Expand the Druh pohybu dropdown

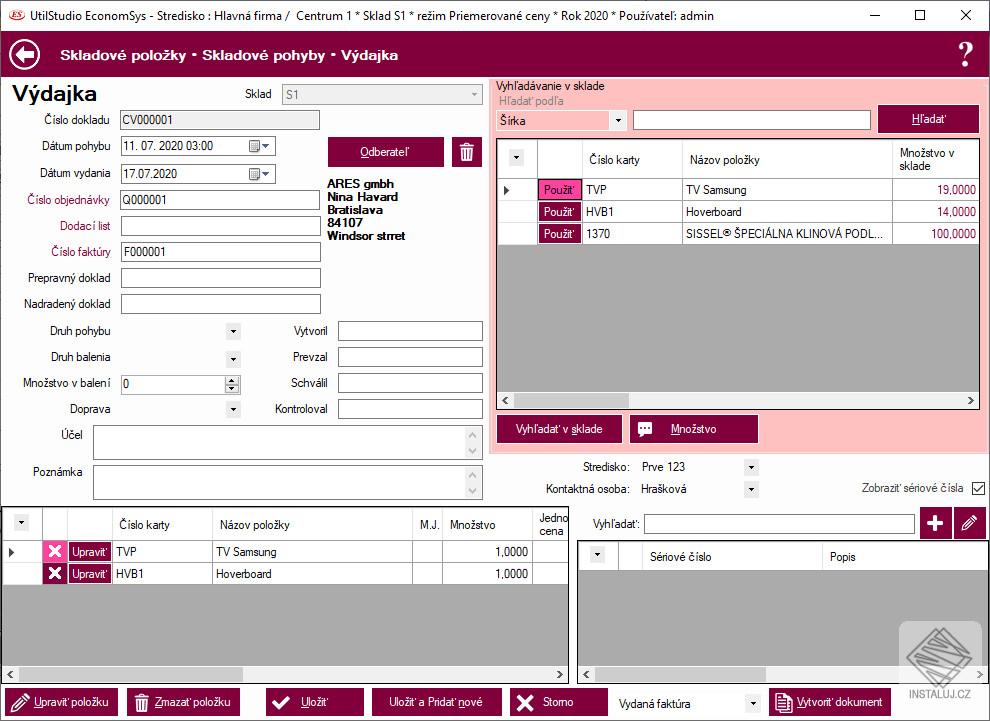pyautogui.click(x=233, y=332)
